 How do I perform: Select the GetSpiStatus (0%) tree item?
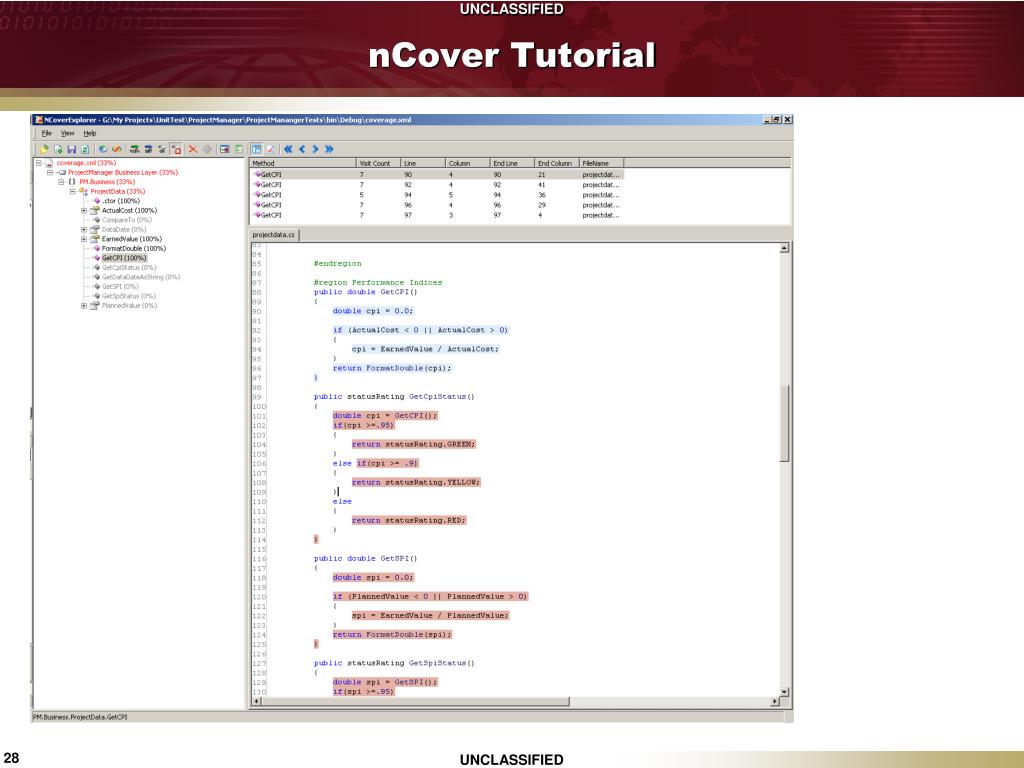click(129, 296)
